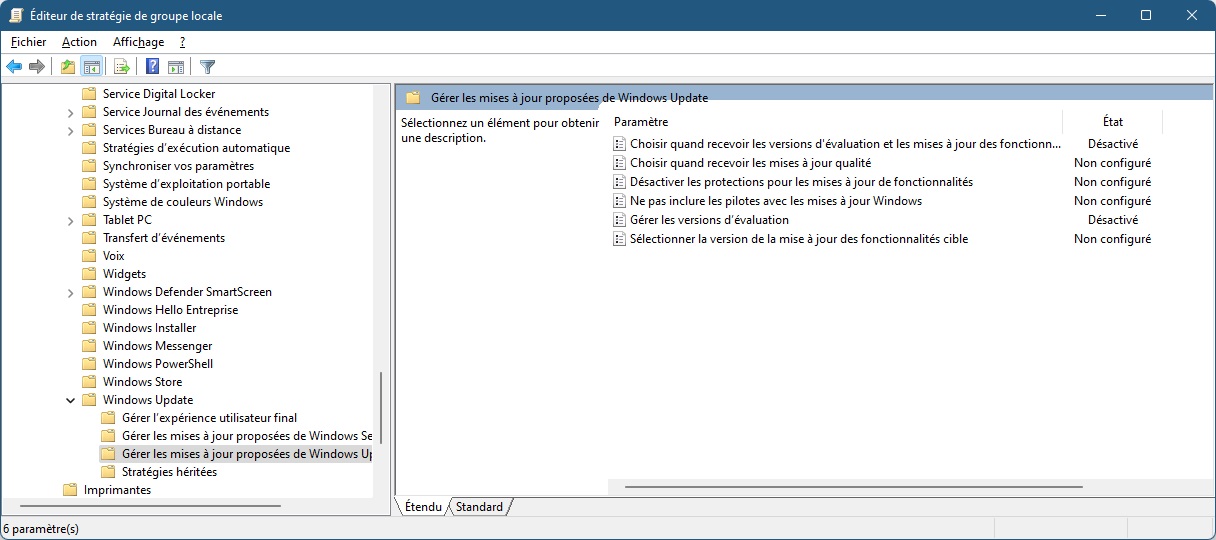Click the Imprimantes folder icon
1216x540 pixels.
[x=70, y=490]
